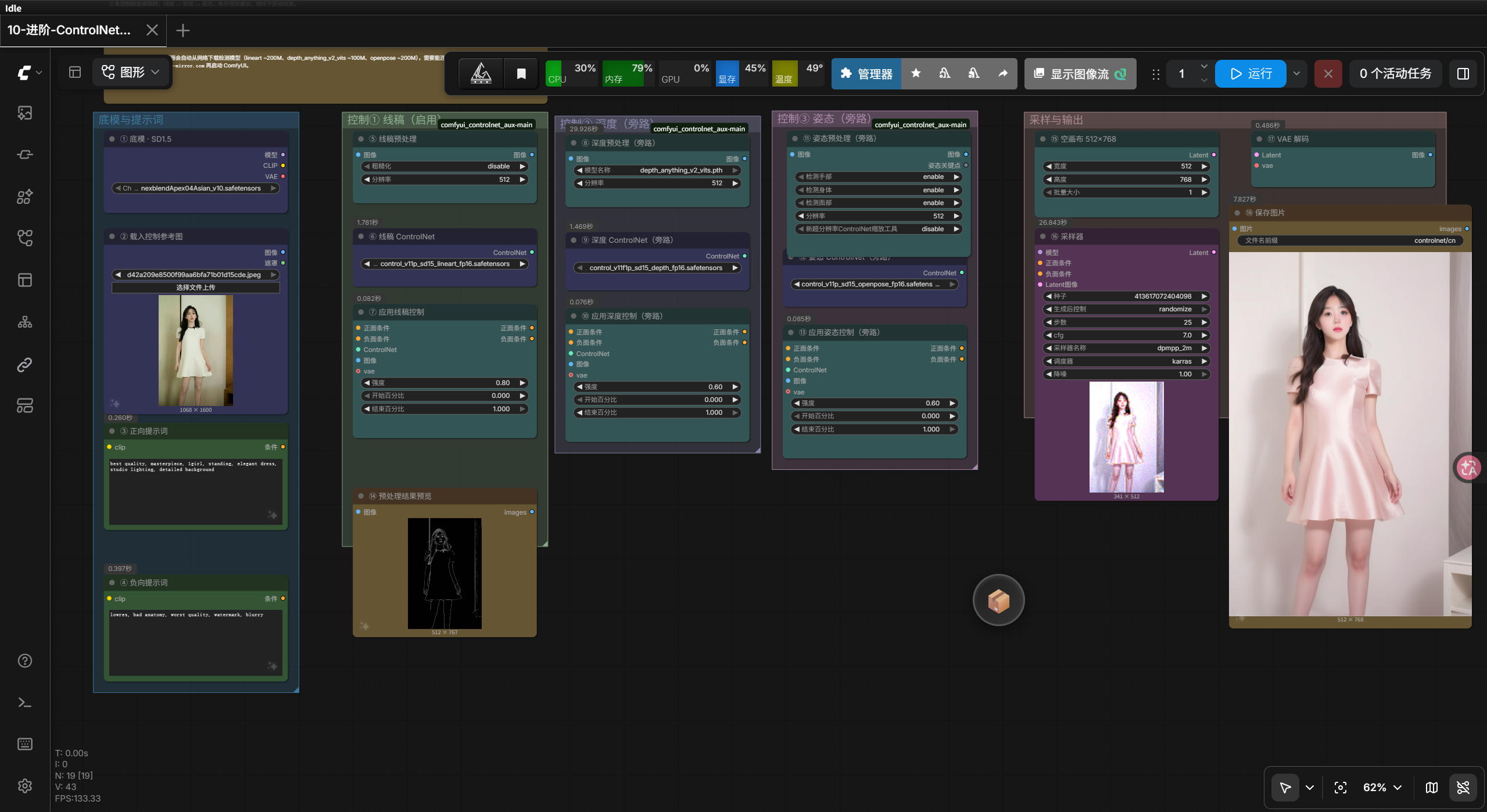The image size is (1487, 812).
Task: Expand the pointer mode chevron dropdown
Action: [x=1310, y=788]
